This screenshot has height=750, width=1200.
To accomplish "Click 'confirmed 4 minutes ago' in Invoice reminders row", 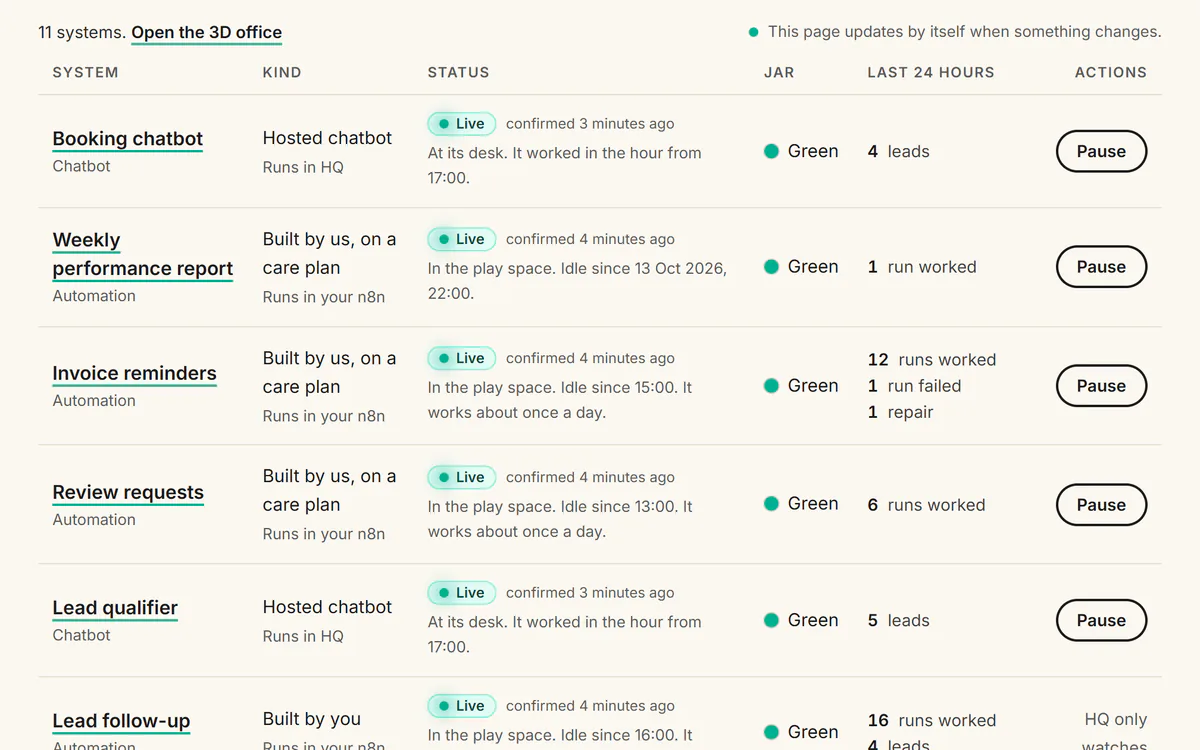I will 590,358.
